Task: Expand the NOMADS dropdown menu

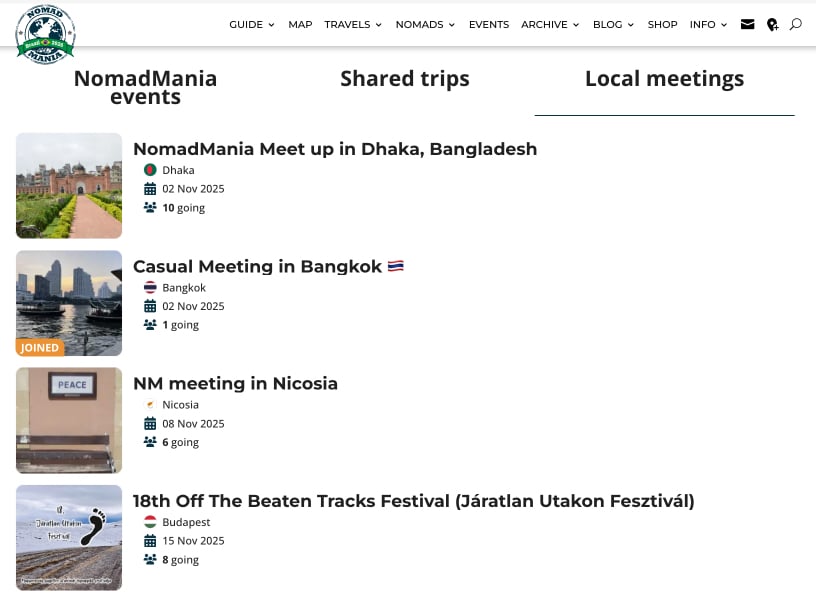Action: tap(425, 24)
